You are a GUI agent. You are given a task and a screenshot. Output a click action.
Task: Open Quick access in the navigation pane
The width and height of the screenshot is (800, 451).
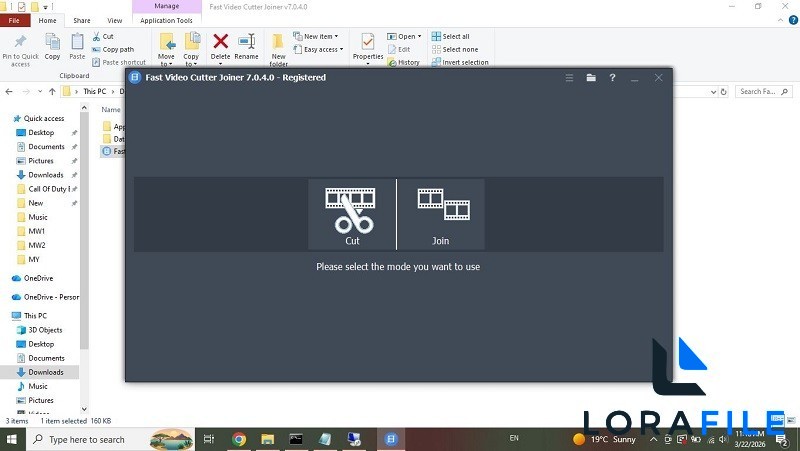tap(39, 118)
